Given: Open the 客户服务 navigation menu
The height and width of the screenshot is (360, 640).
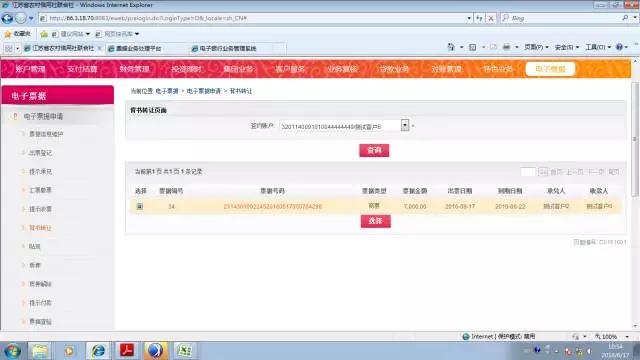Looking at the screenshot, I should pos(290,69).
